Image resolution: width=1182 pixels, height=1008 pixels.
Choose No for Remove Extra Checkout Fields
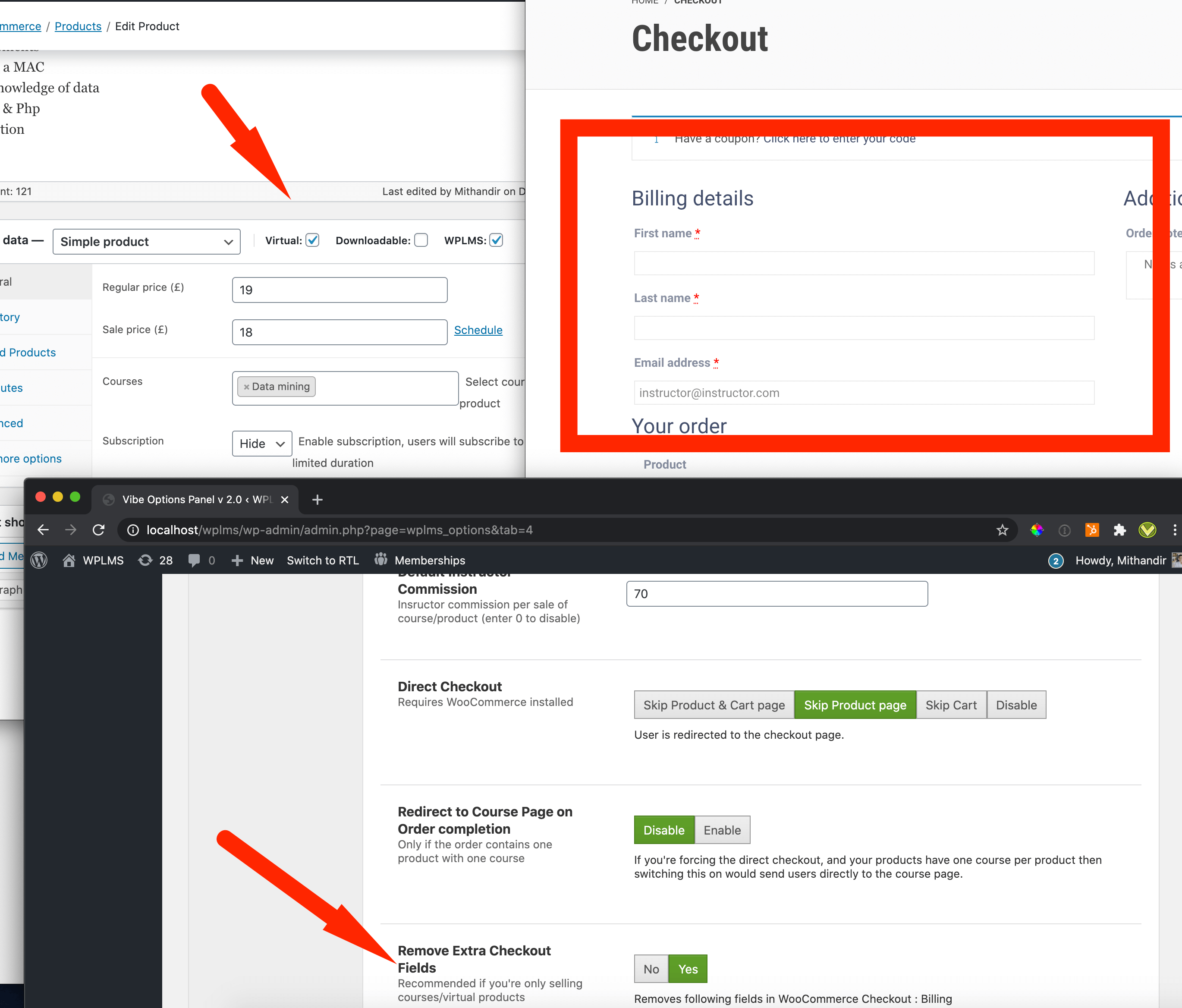pyautogui.click(x=651, y=969)
